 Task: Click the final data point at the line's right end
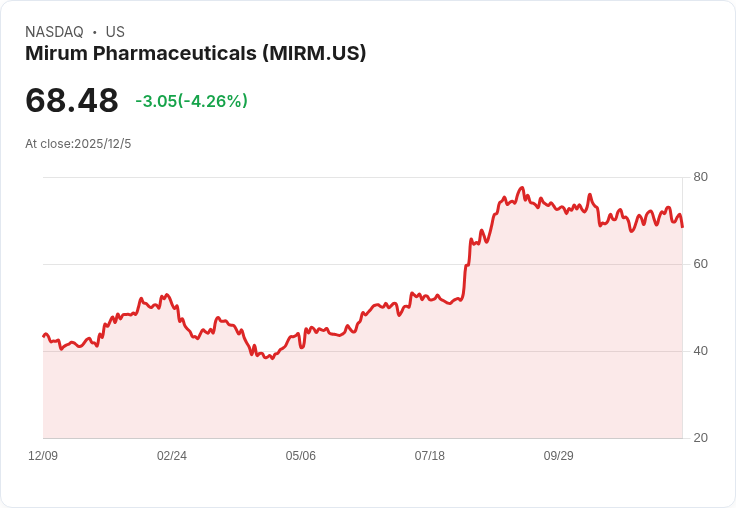(x=682, y=227)
